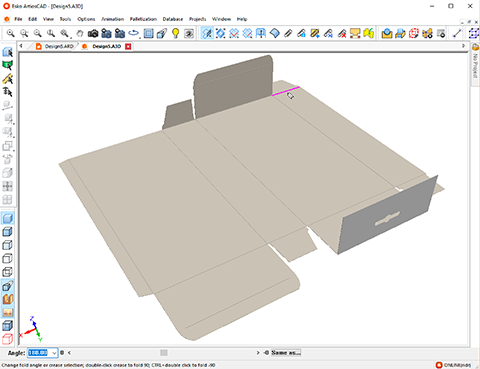The image size is (480, 369).
Task: Open the Palletization menu
Action: [143, 19]
